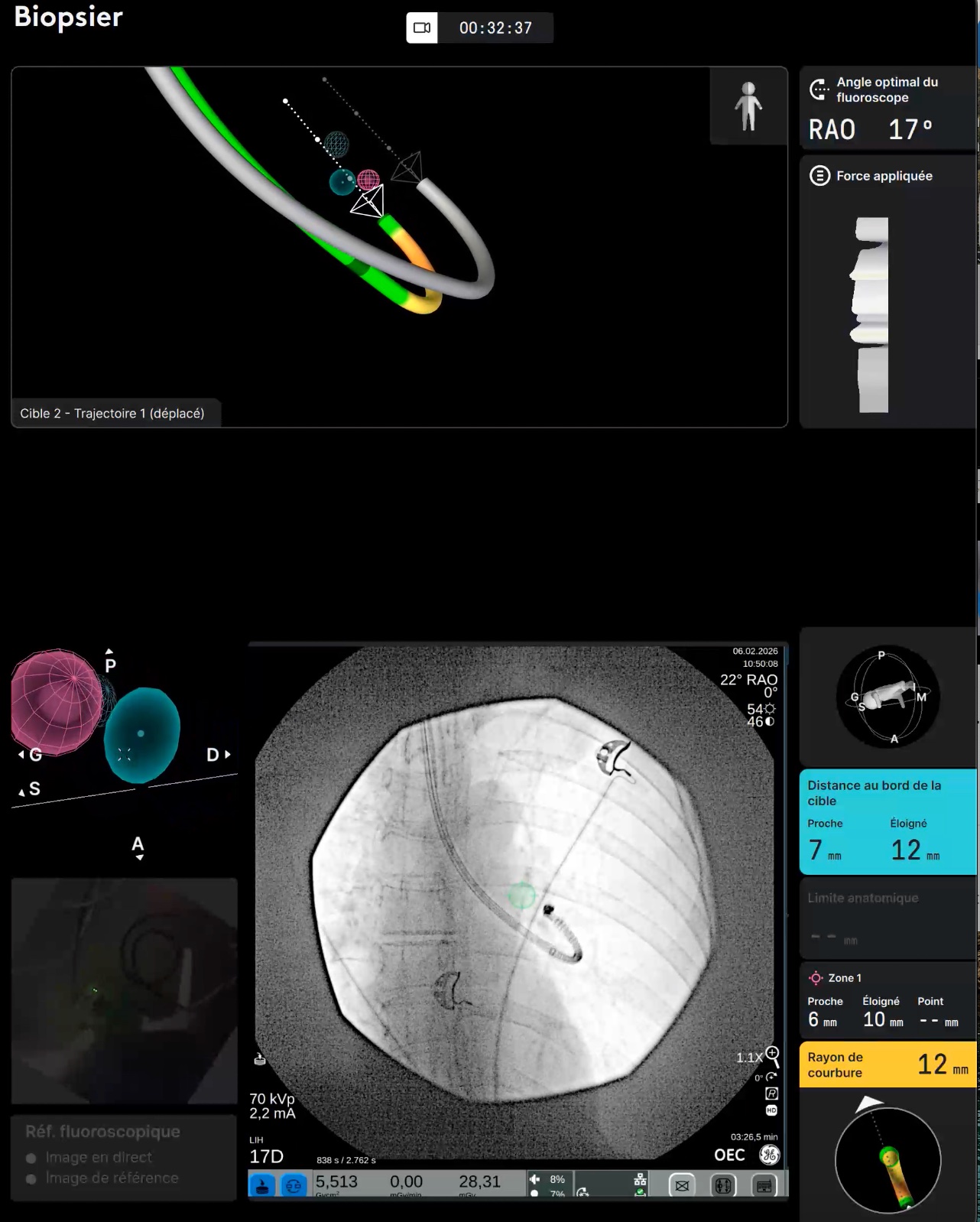Click the 28,31 cumulative dose value
This screenshot has height=1222, width=980.
[479, 1182]
